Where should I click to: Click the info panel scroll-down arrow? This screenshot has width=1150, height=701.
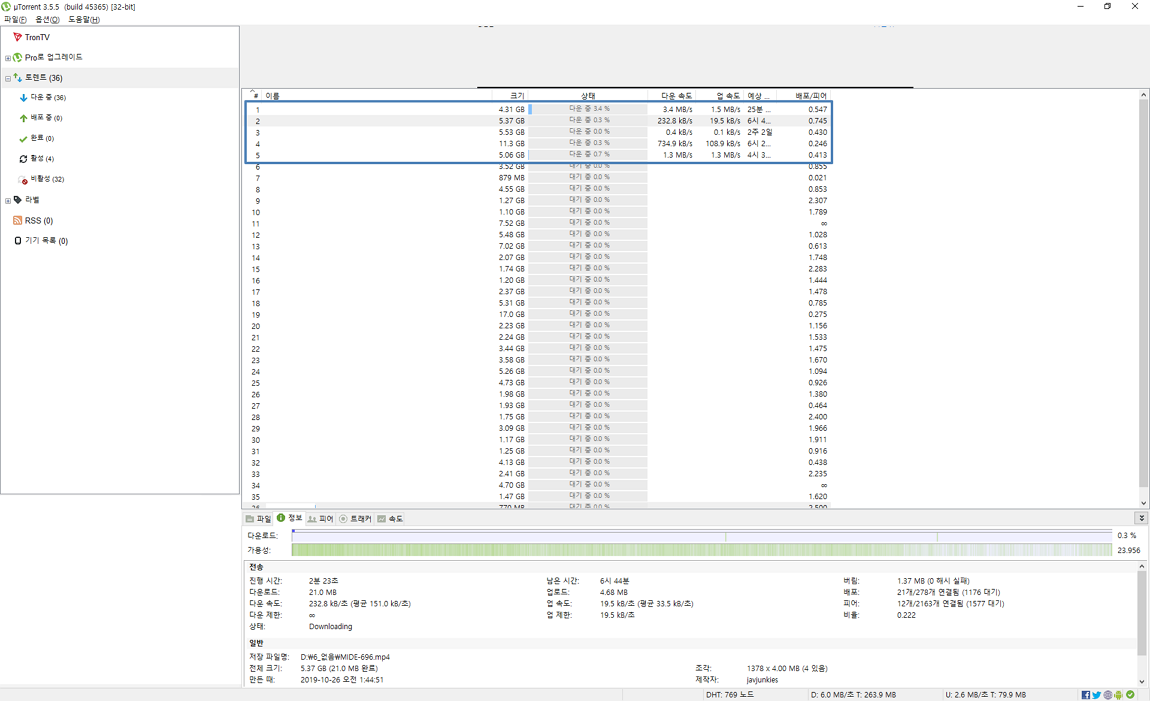click(1141, 681)
